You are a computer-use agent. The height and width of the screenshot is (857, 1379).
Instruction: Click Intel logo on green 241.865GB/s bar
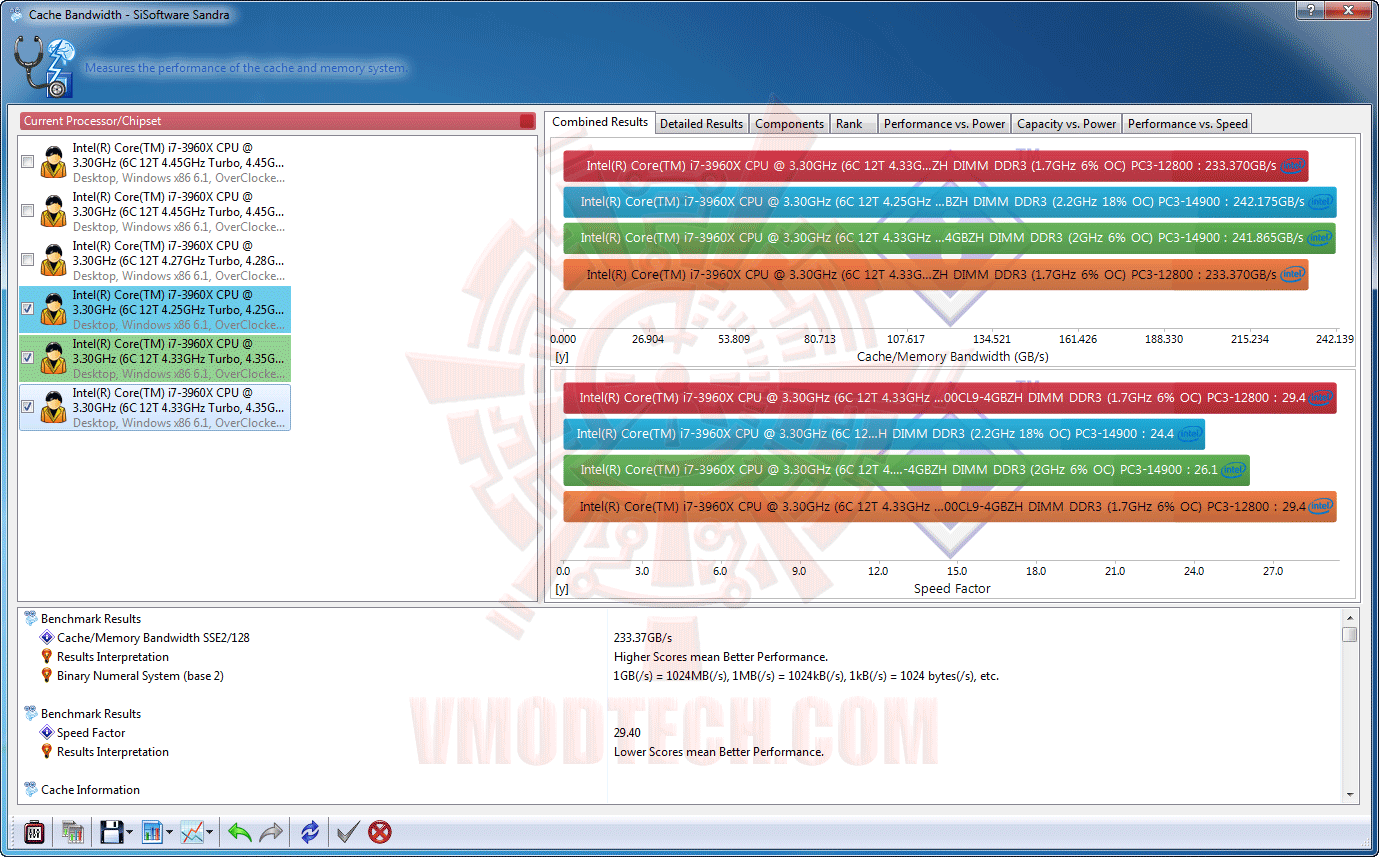pyautogui.click(x=1320, y=238)
